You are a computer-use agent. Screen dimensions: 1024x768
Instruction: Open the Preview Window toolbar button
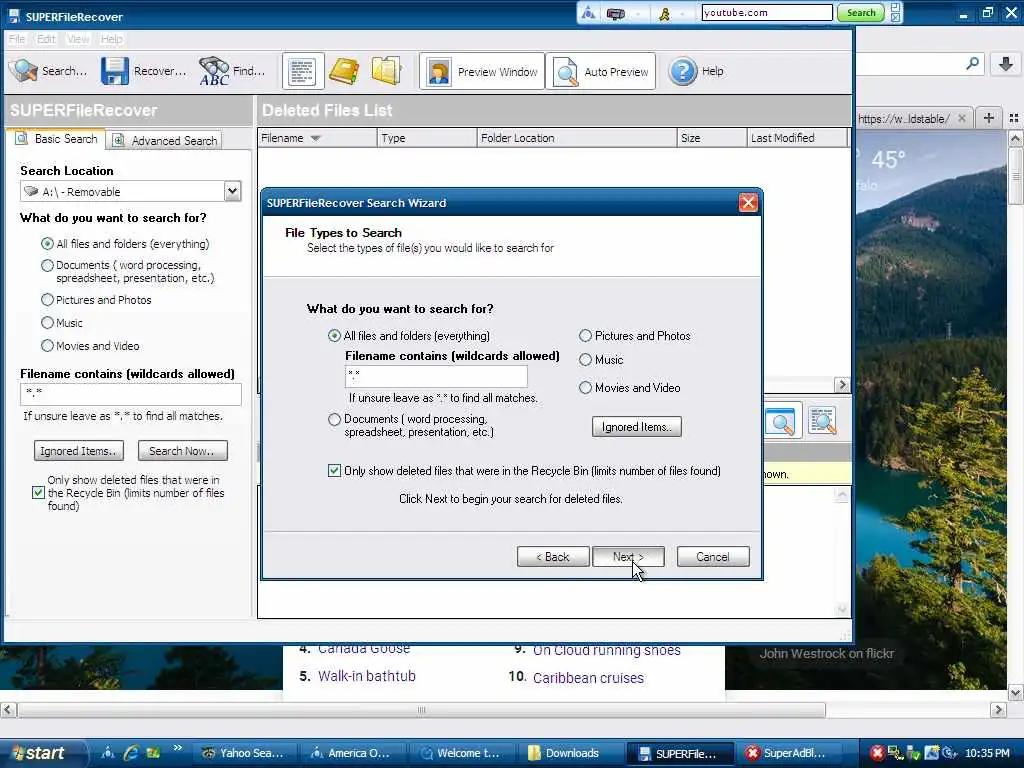[x=482, y=71]
